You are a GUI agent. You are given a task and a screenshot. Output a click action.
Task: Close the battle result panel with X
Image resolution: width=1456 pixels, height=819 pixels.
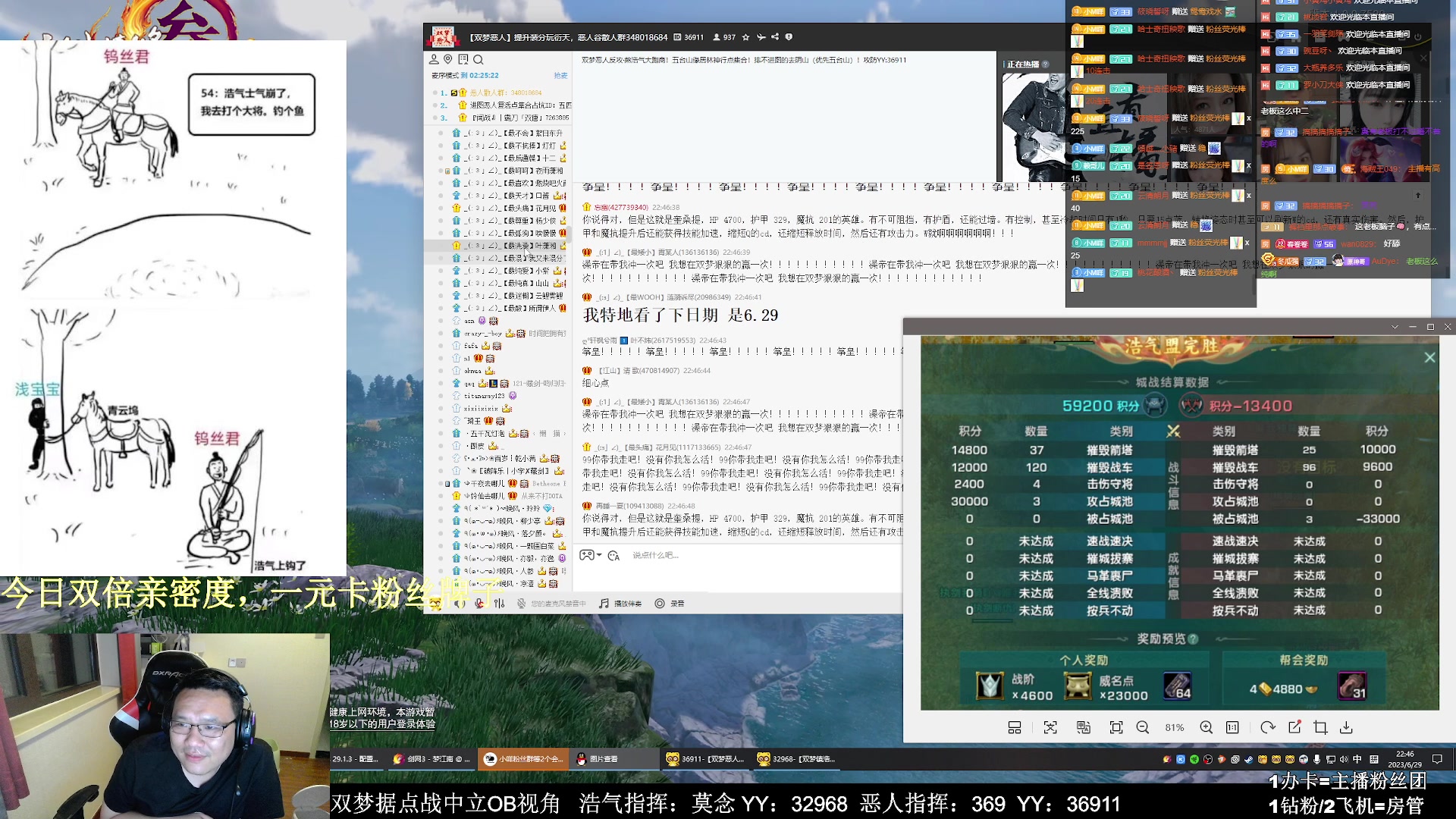click(x=1429, y=357)
